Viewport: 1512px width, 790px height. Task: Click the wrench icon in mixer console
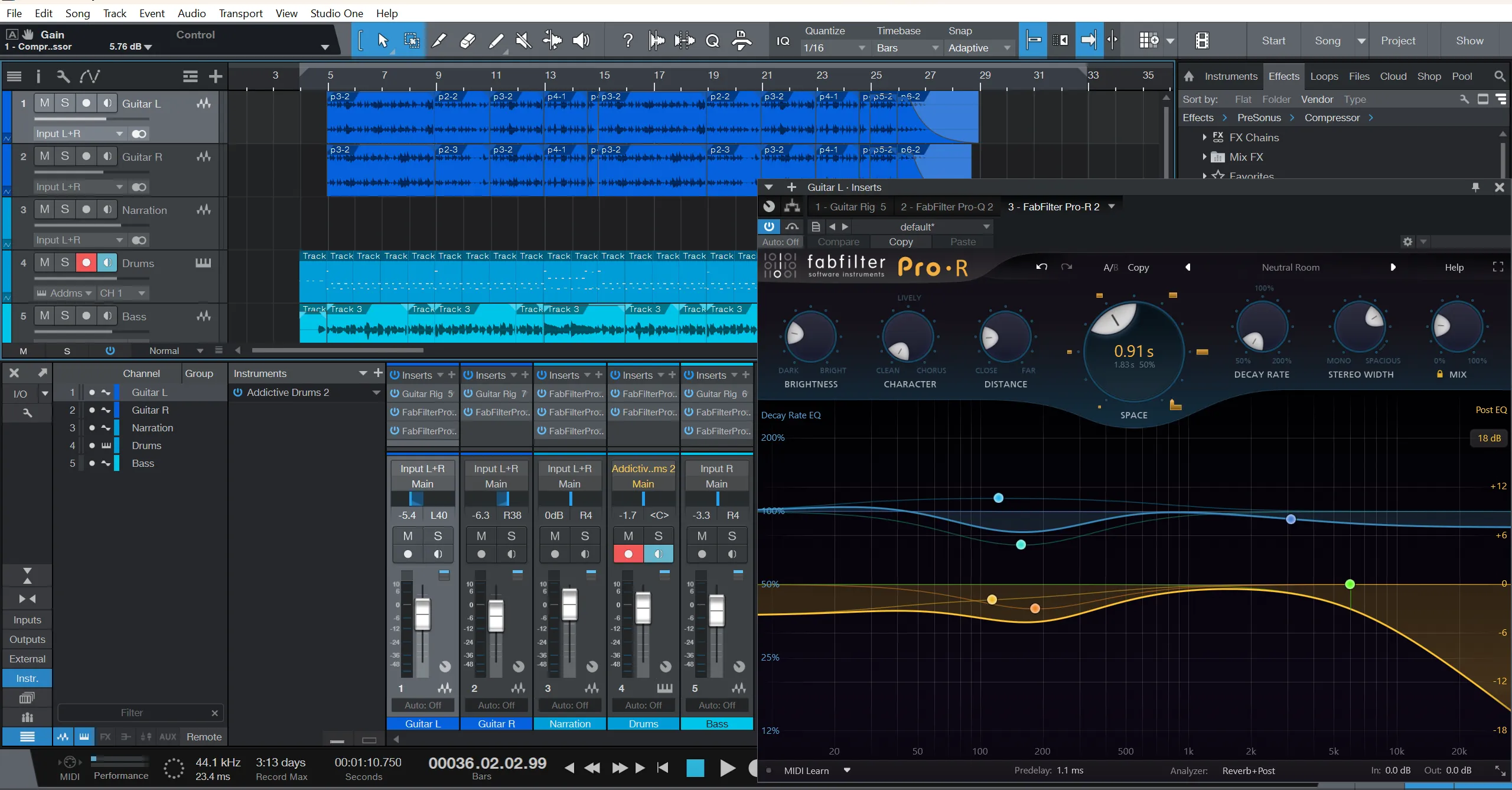[x=27, y=413]
